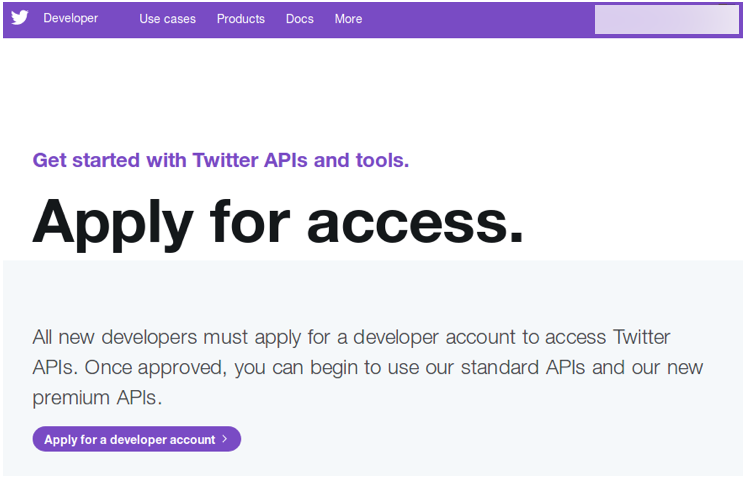Click the chevron arrow on the Apply button
Screen dimensions: 746x479
(x=225, y=439)
